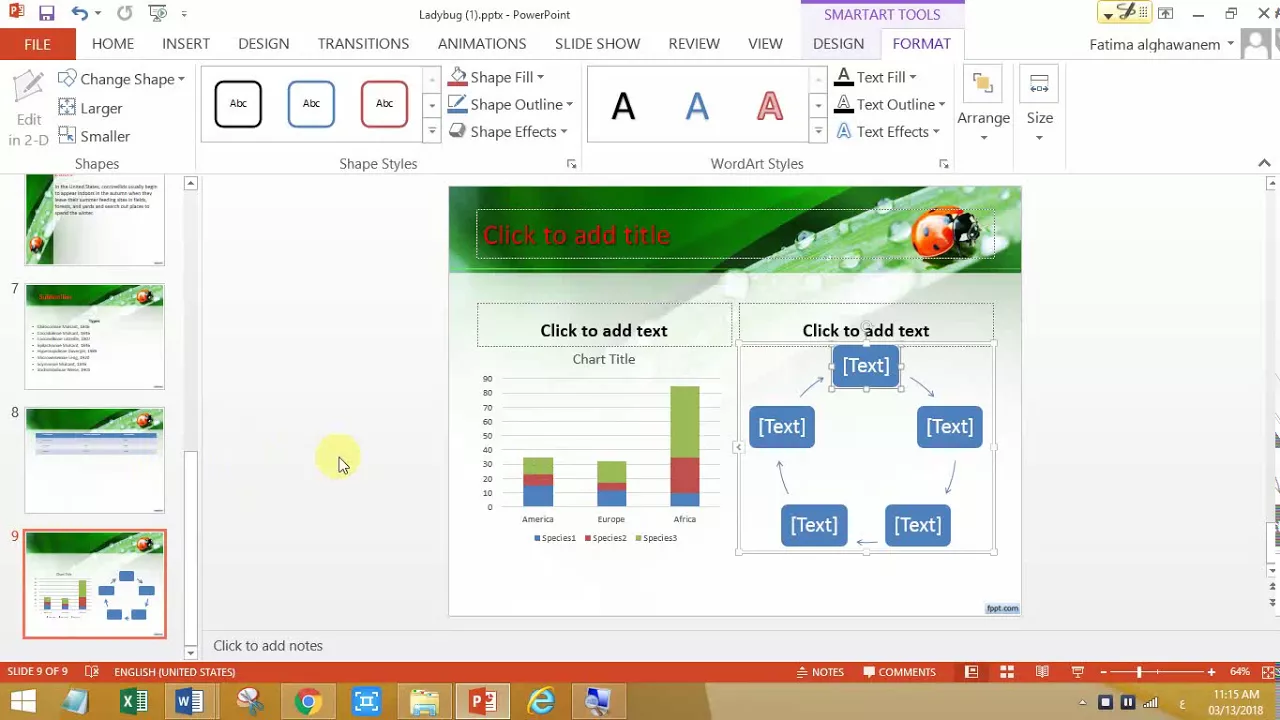The height and width of the screenshot is (720, 1280).
Task: Open Excel from the taskbar
Action: tap(133, 702)
